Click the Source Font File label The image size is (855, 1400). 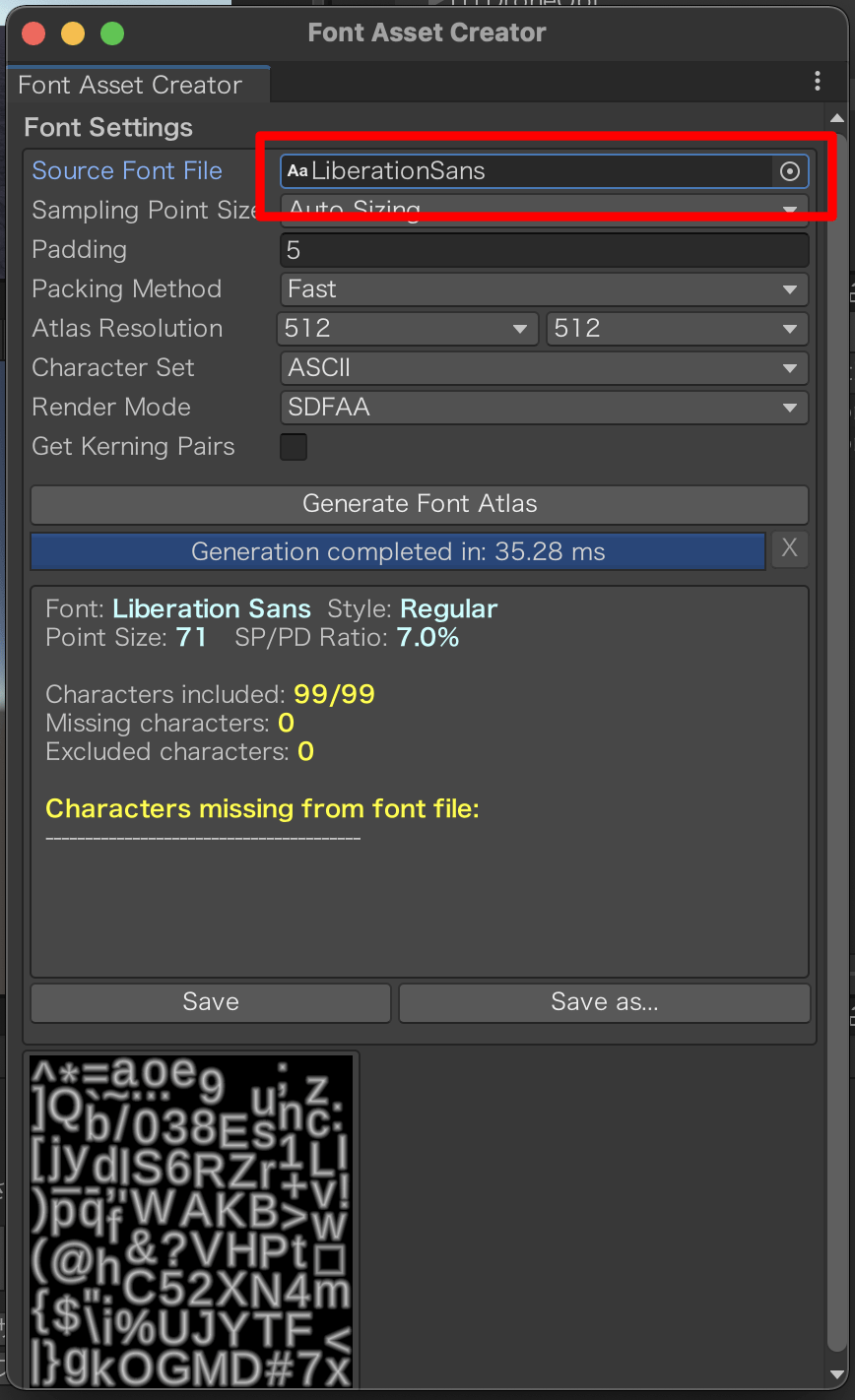point(127,171)
